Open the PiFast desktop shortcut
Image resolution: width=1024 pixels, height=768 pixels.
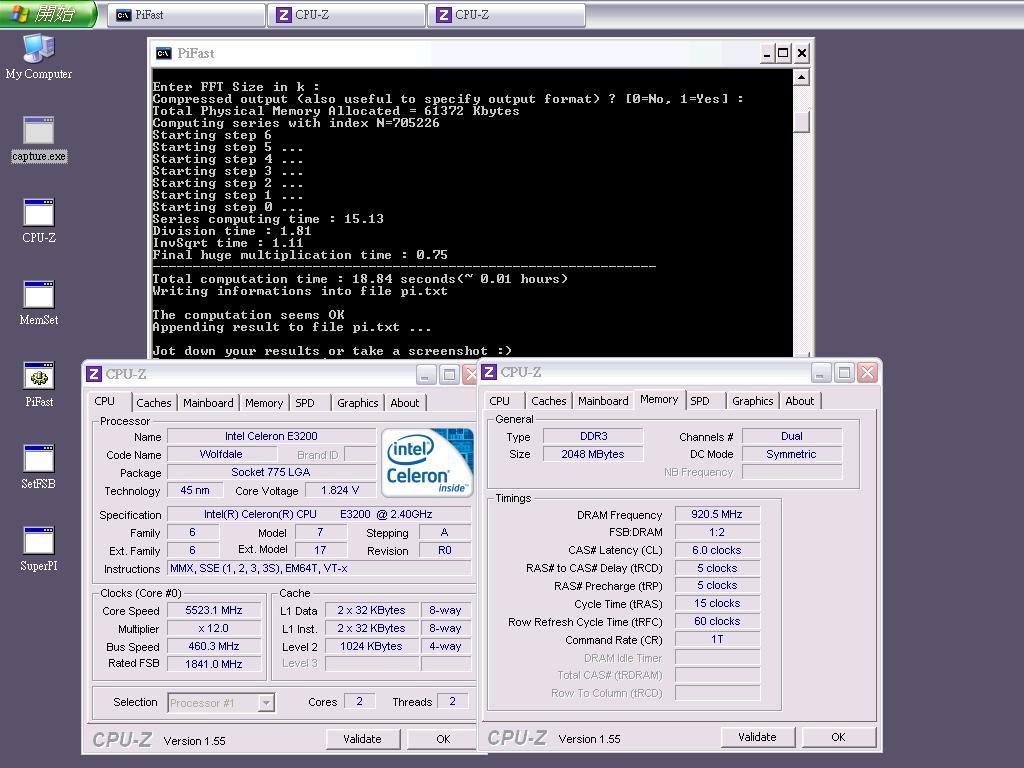tap(39, 385)
